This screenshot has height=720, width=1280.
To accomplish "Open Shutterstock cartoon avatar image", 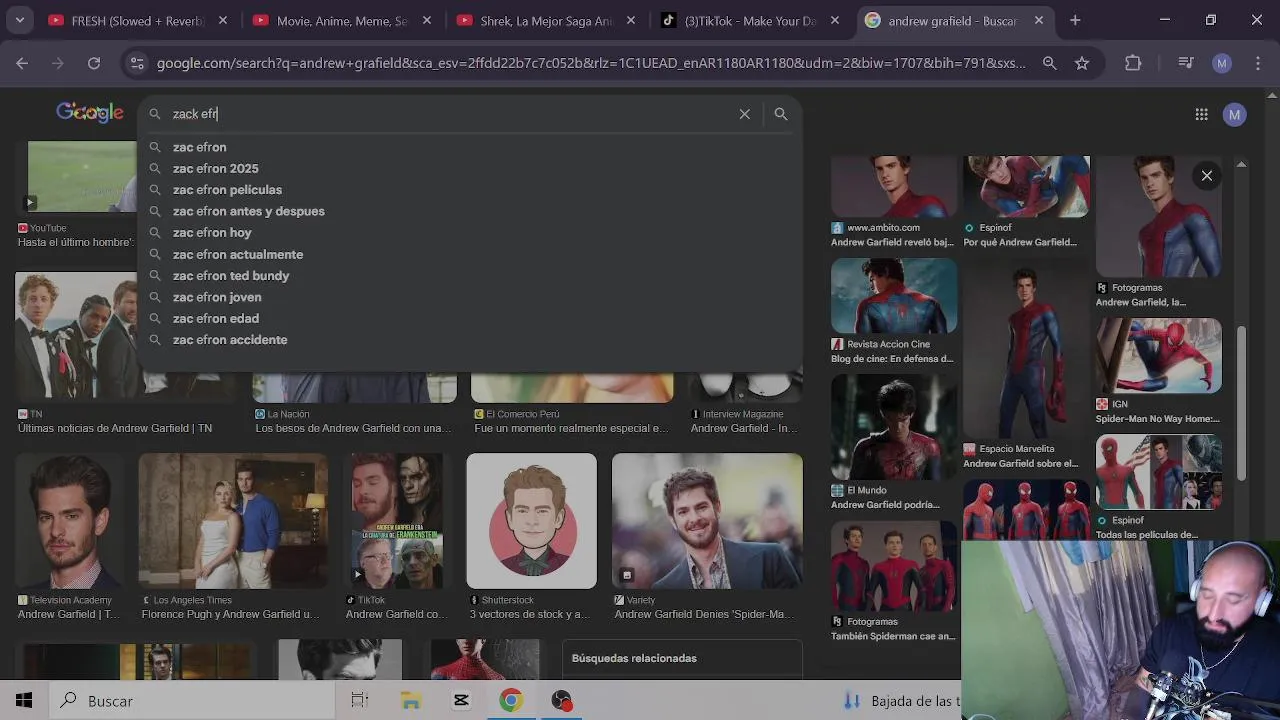I will click(x=531, y=521).
